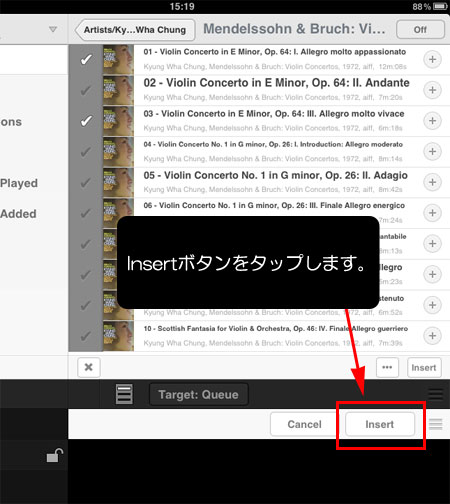Image resolution: width=450 pixels, height=504 pixels.
Task: Confirm with the large Insert button
Action: point(380,424)
